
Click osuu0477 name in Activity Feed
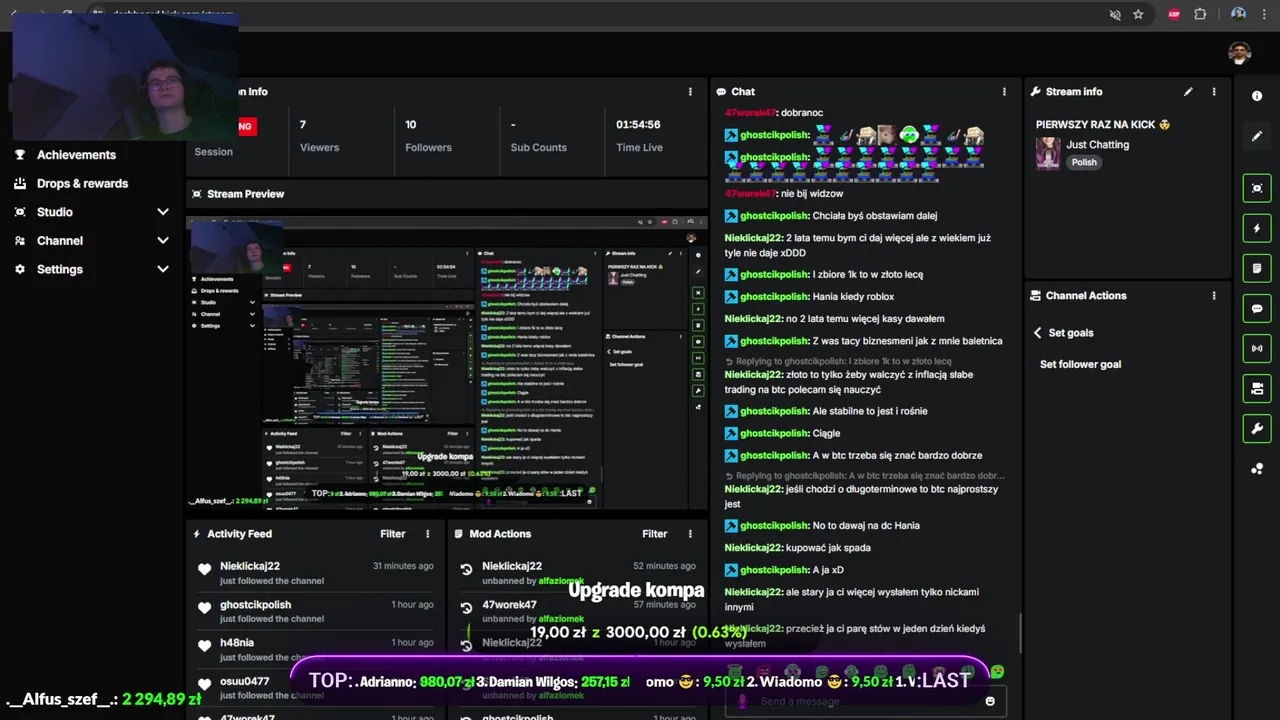[x=245, y=682]
